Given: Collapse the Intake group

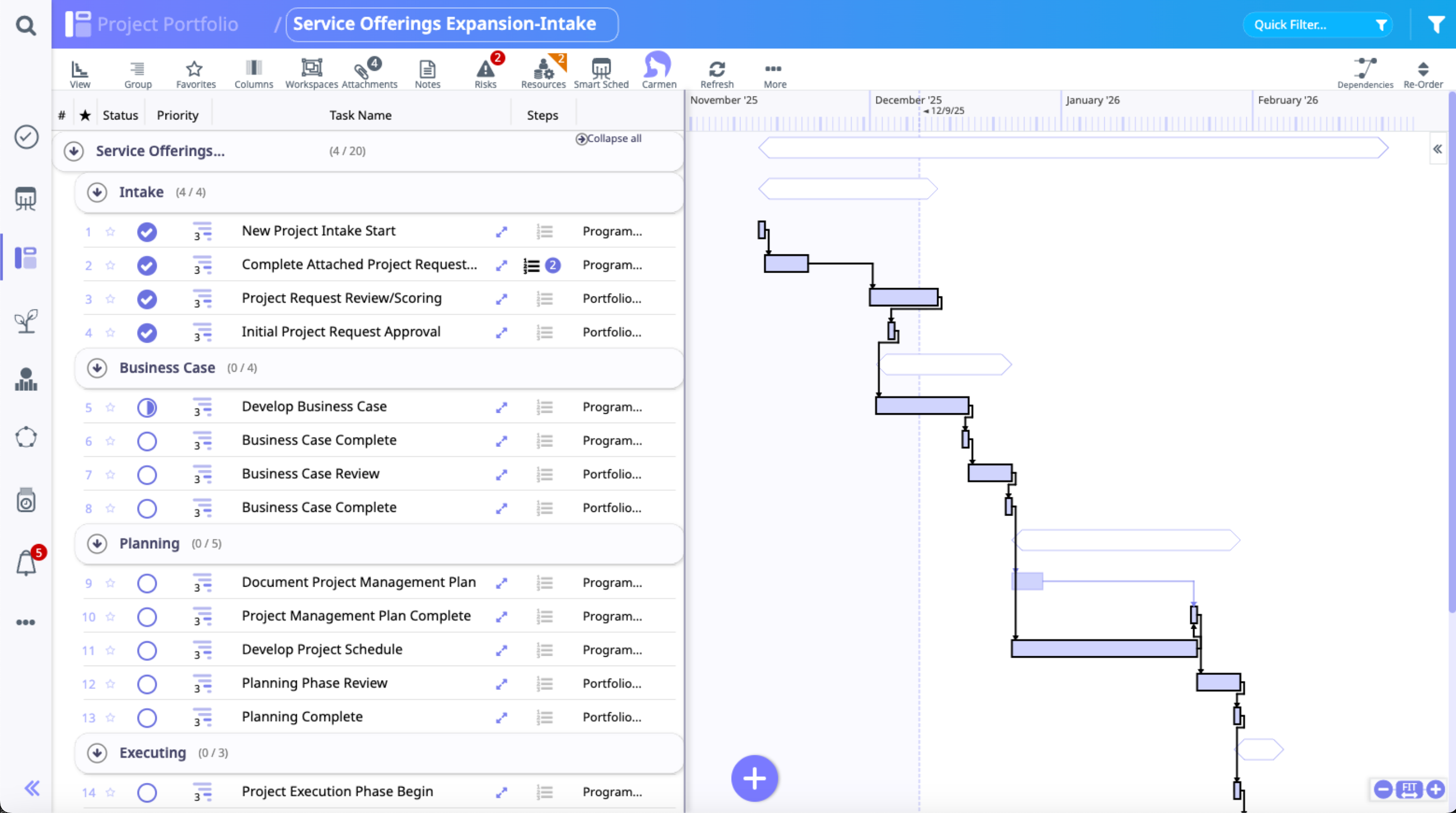Looking at the screenshot, I should 97,192.
